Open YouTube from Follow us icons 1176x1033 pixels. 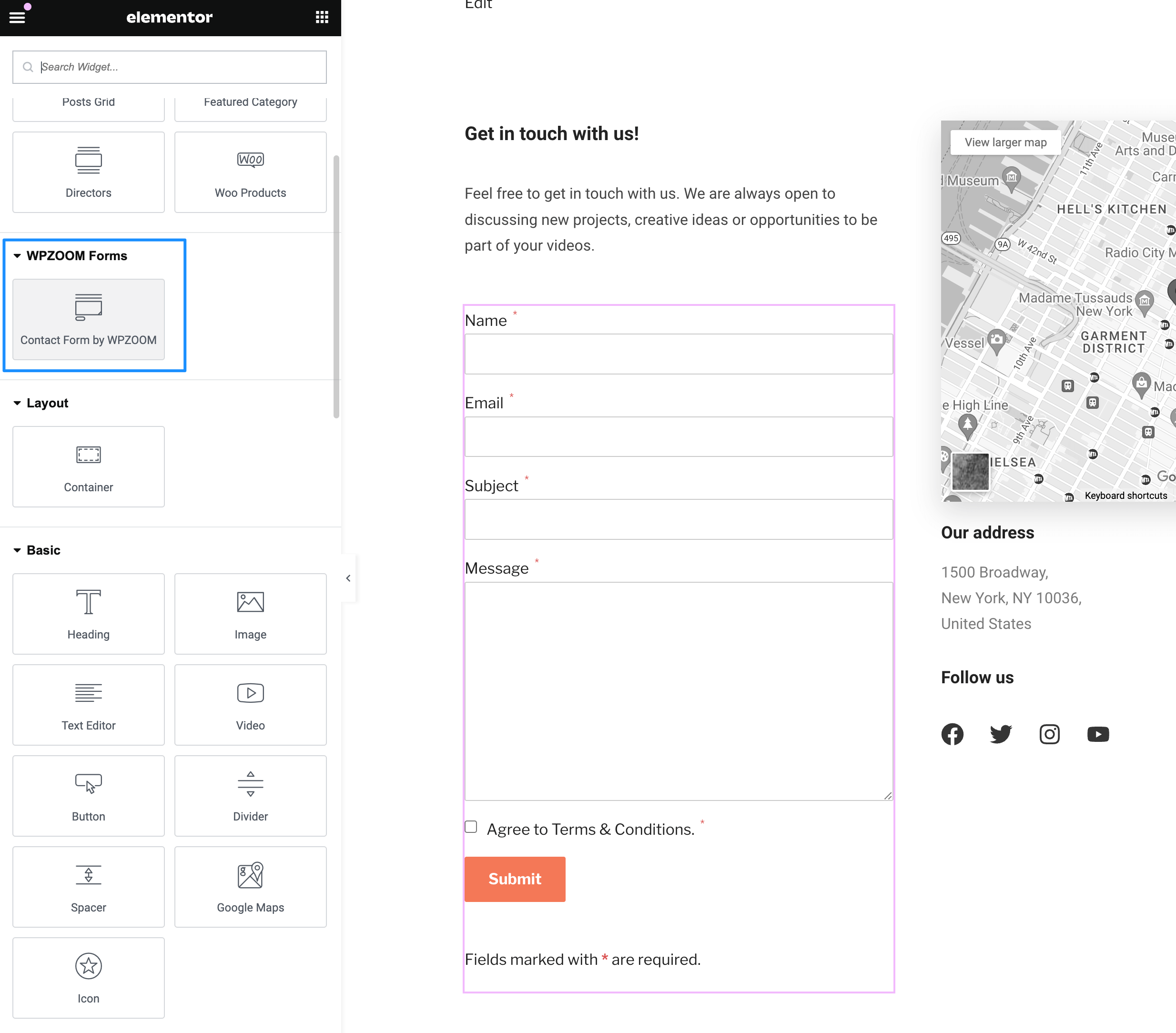tap(1098, 734)
